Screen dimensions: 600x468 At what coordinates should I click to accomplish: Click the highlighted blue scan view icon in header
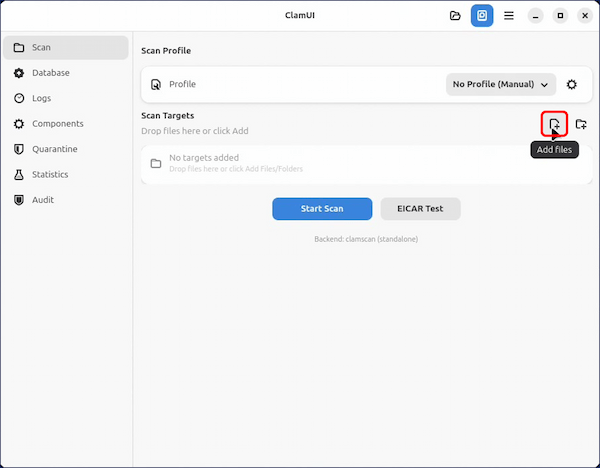click(x=482, y=16)
